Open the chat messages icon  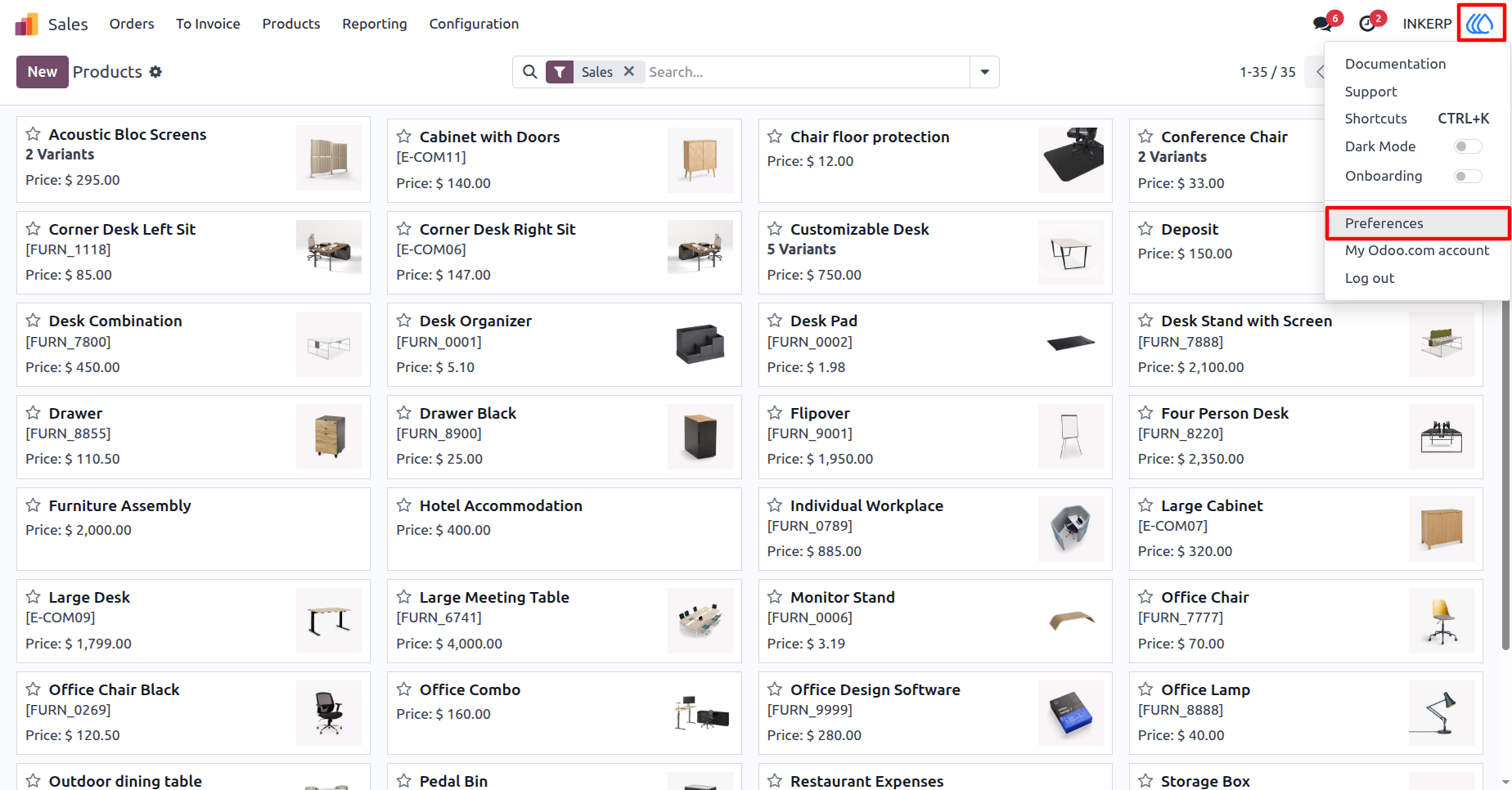point(1321,24)
